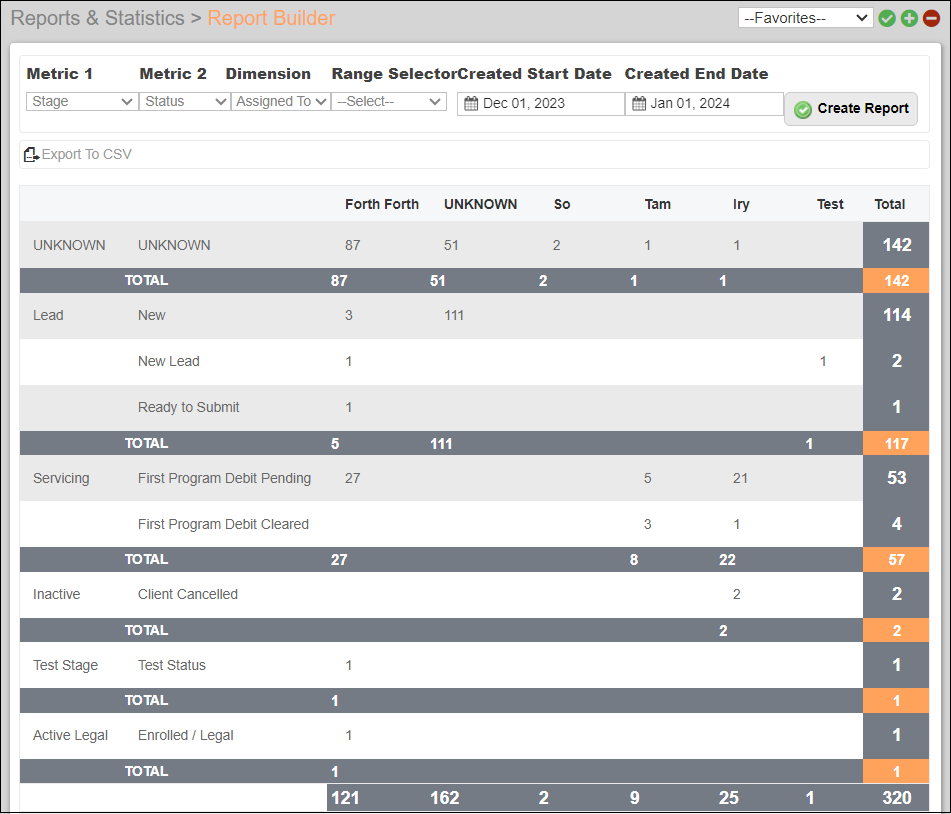The height and width of the screenshot is (814, 951).
Task: Click the 114 total for Lead New row
Action: (896, 315)
